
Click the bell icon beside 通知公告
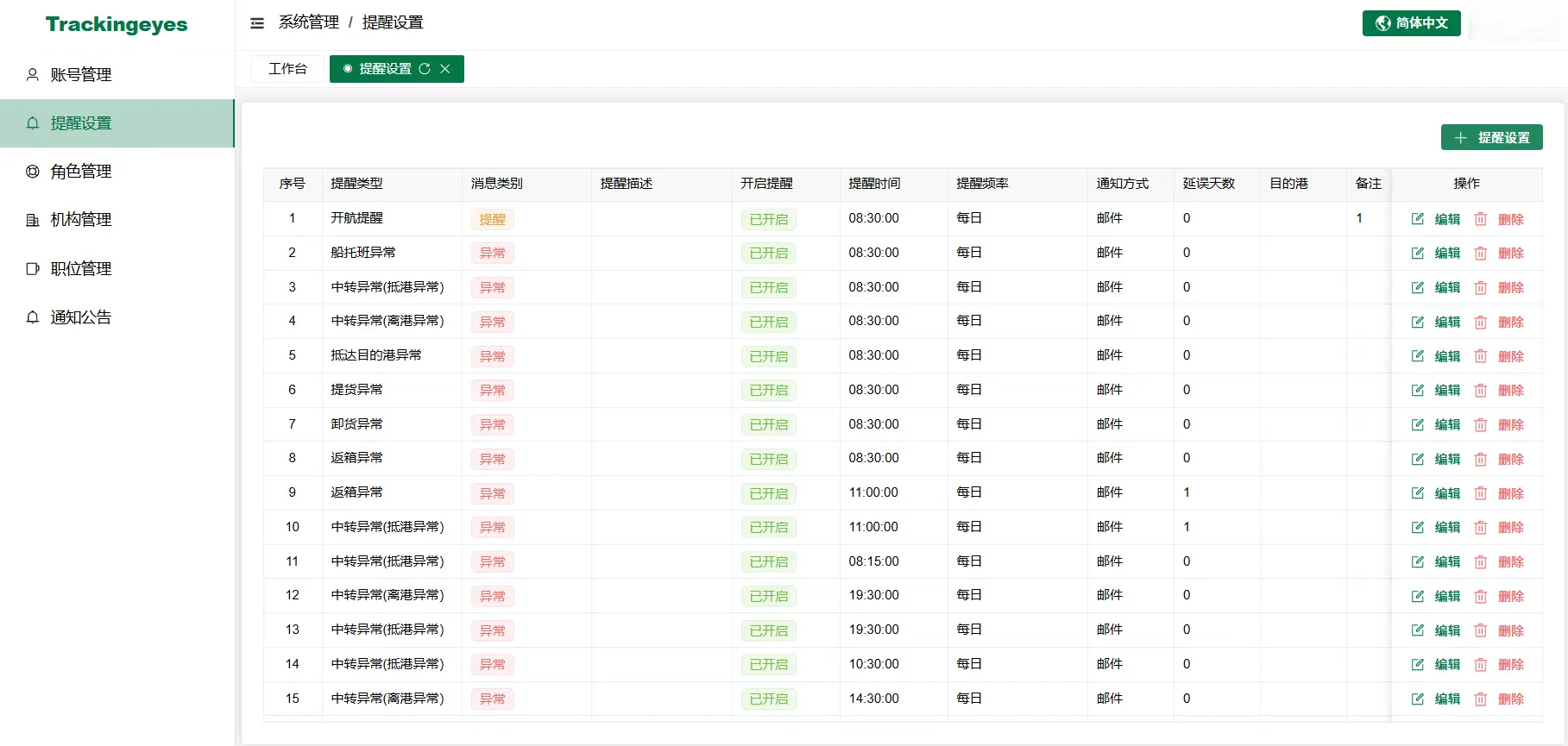tap(33, 317)
